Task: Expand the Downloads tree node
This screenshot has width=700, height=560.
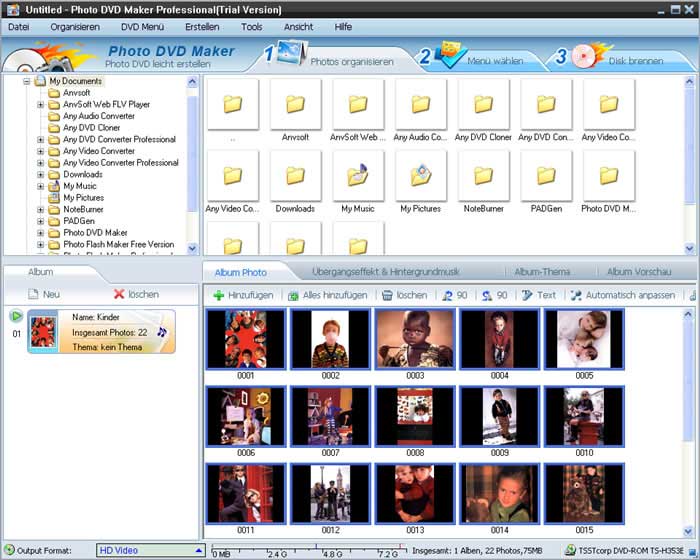Action: coord(40,174)
